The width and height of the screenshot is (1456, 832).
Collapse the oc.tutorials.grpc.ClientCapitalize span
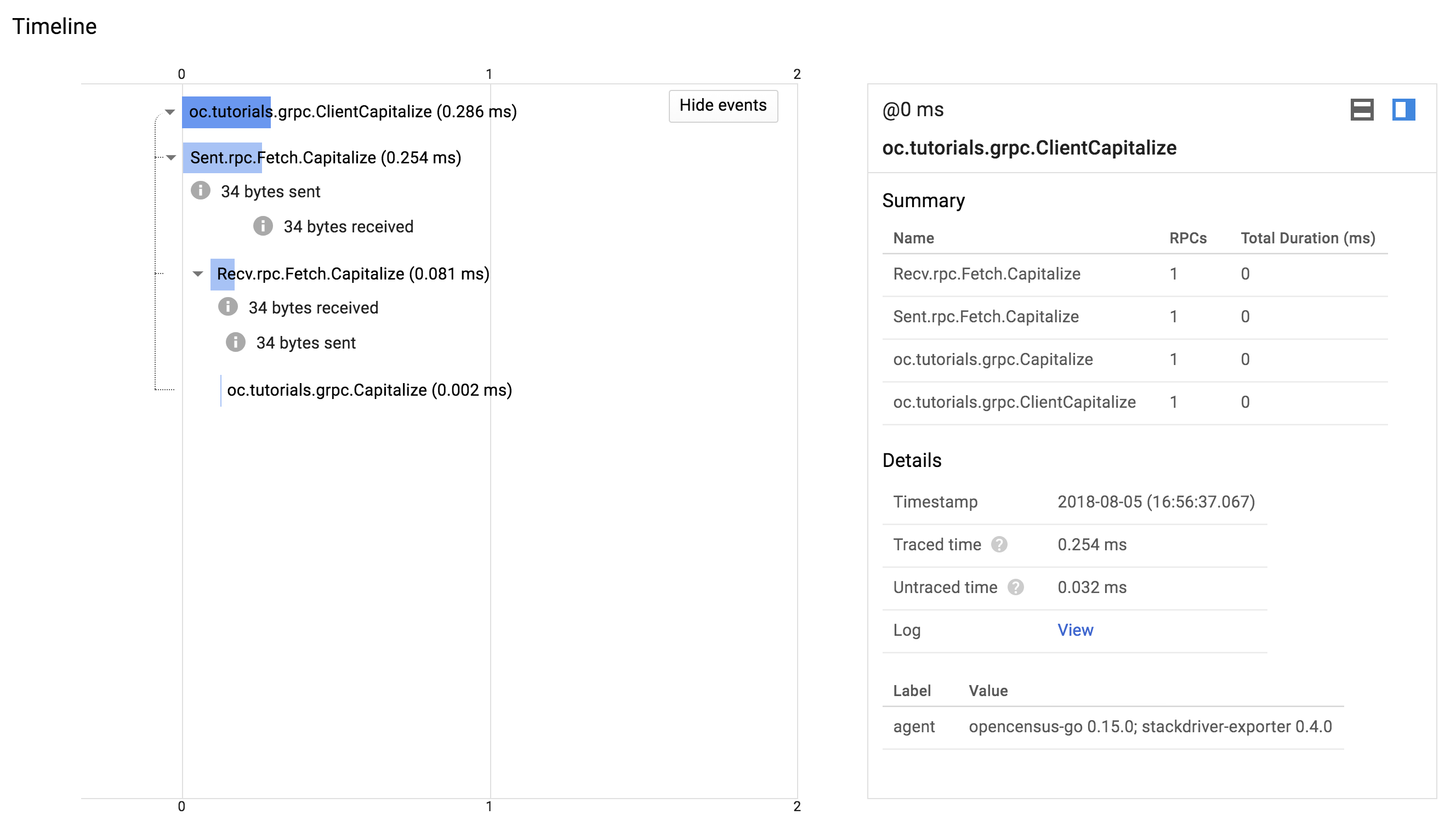click(170, 112)
